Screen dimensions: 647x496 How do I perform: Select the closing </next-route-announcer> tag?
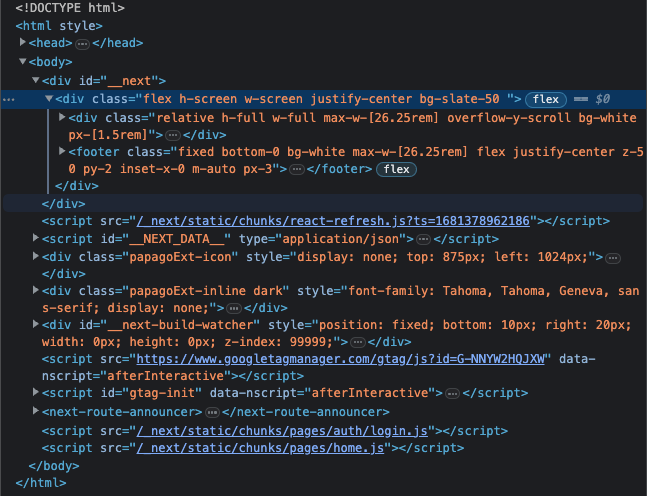pos(306,412)
